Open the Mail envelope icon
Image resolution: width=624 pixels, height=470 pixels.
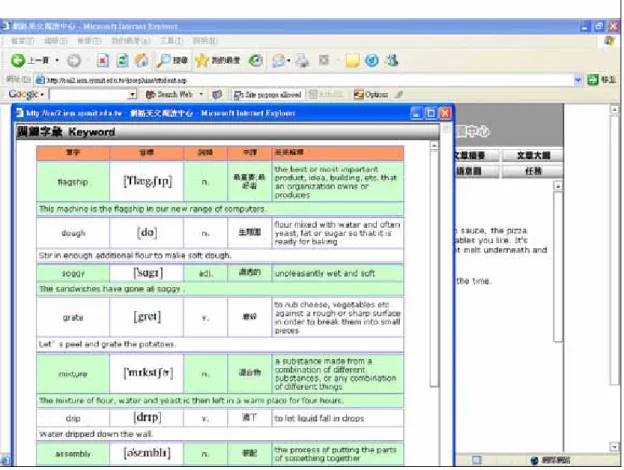tap(279, 60)
